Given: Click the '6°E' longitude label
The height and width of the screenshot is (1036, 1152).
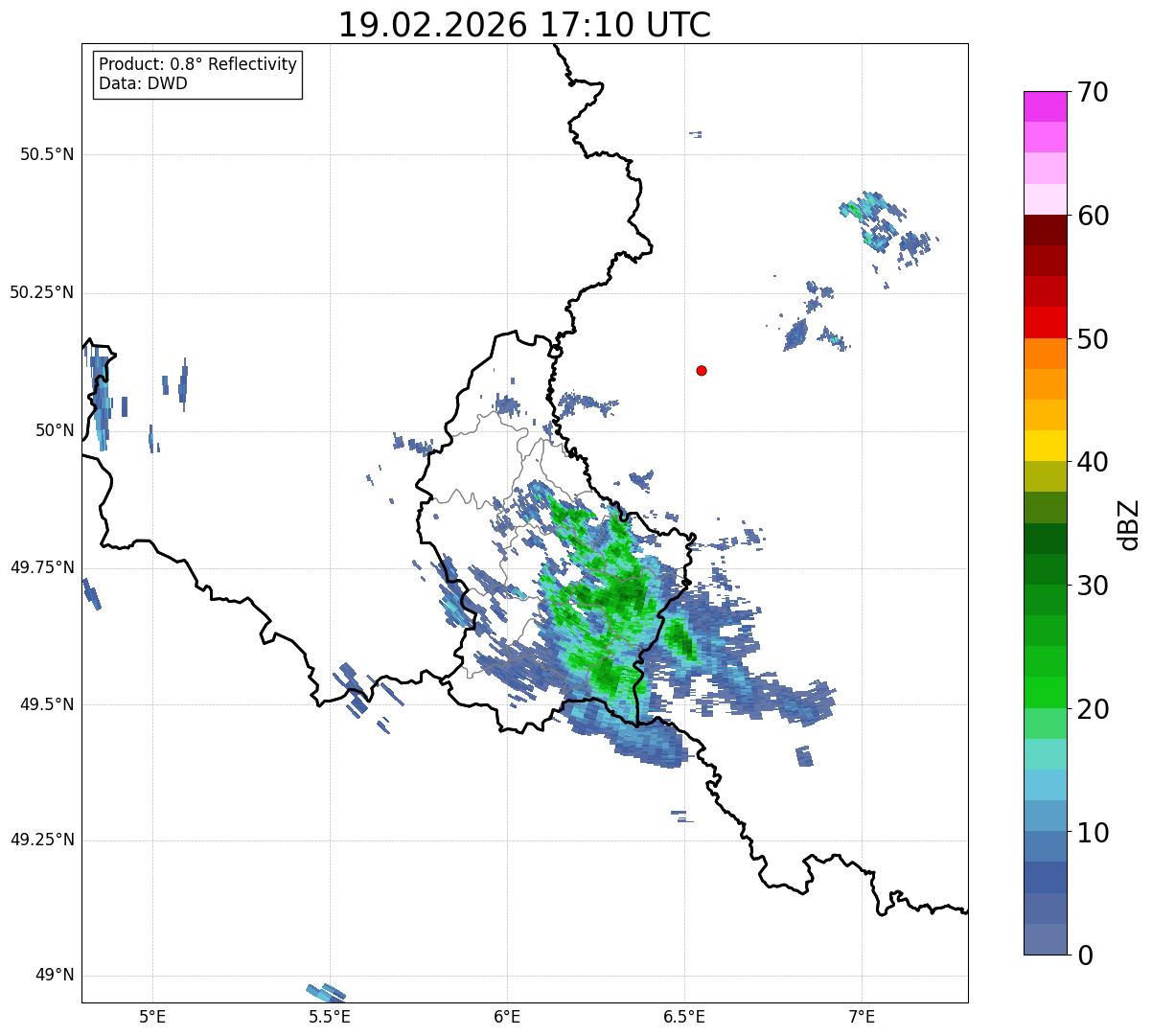Looking at the screenshot, I should [x=507, y=1016].
